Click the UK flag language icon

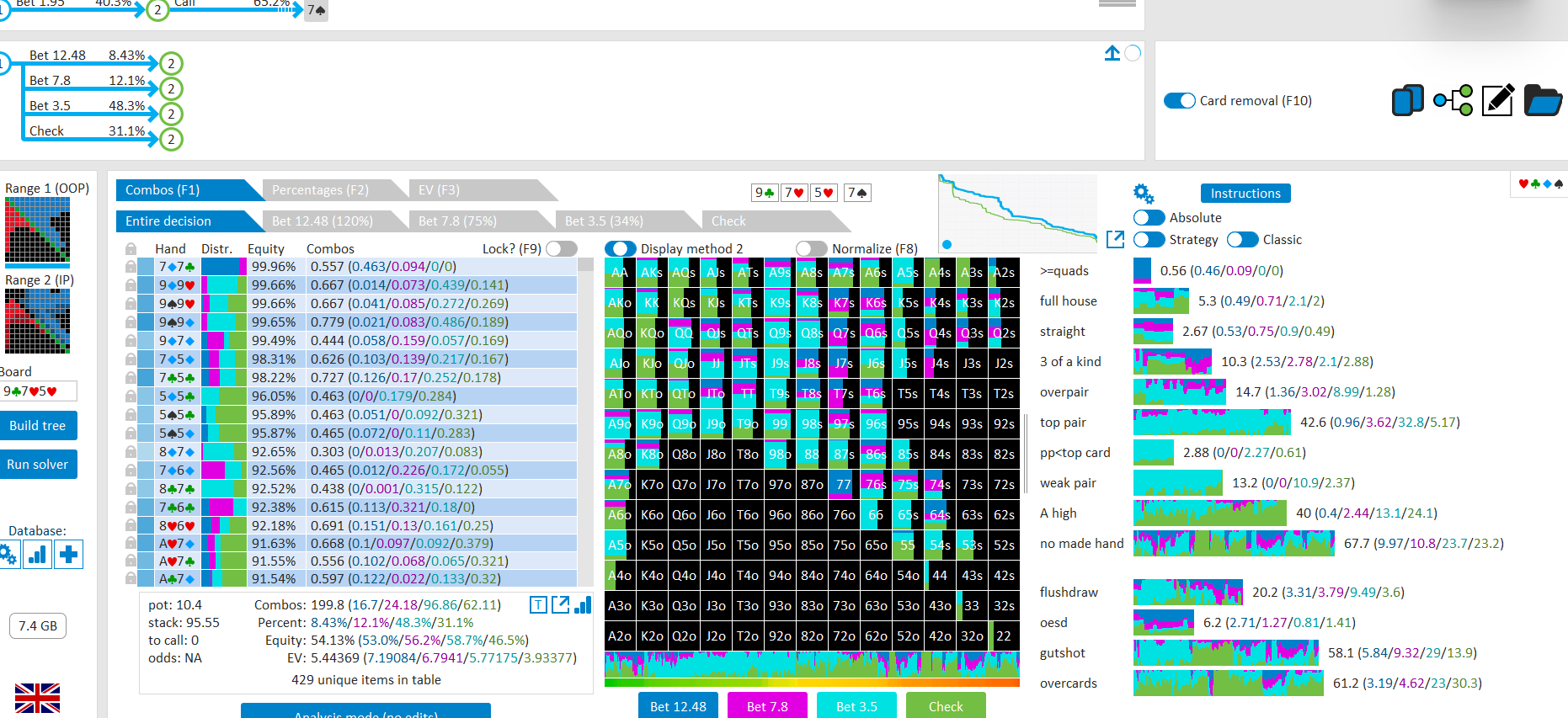pyautogui.click(x=38, y=698)
